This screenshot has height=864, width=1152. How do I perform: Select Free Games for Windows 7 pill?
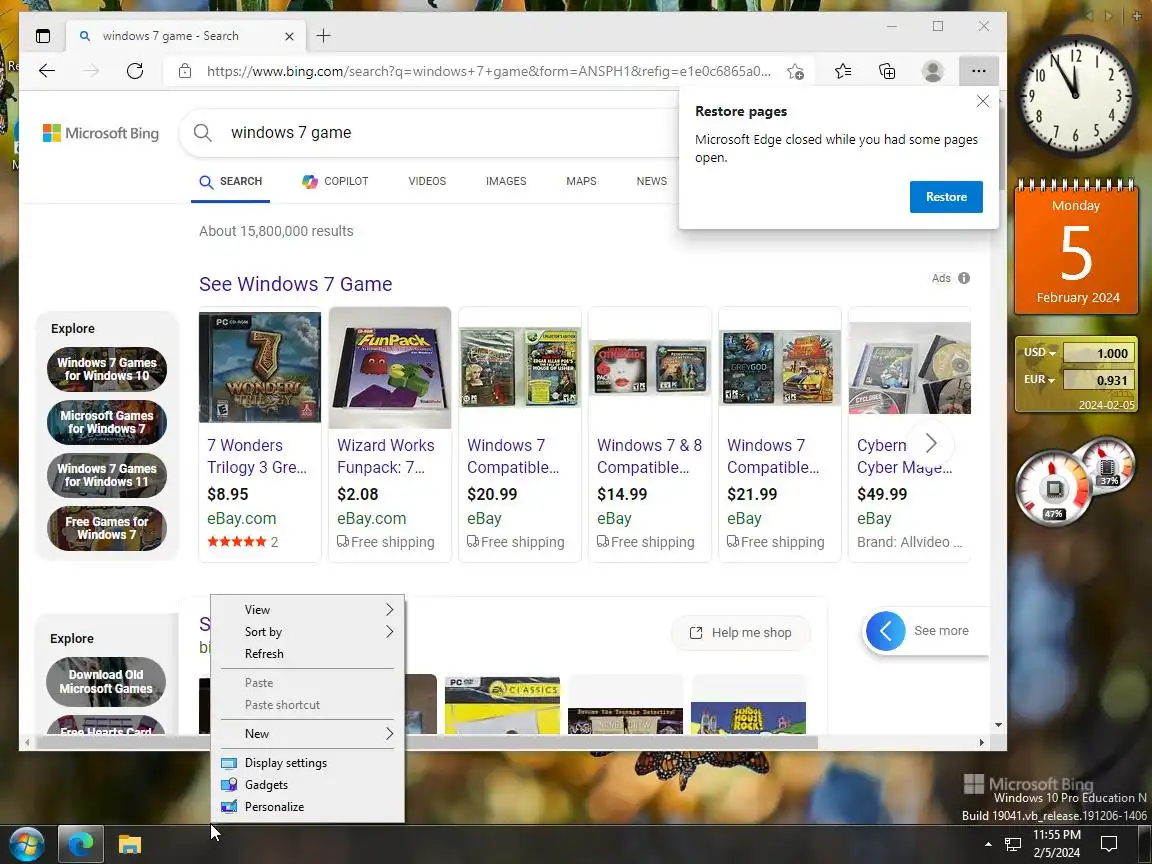click(x=107, y=528)
